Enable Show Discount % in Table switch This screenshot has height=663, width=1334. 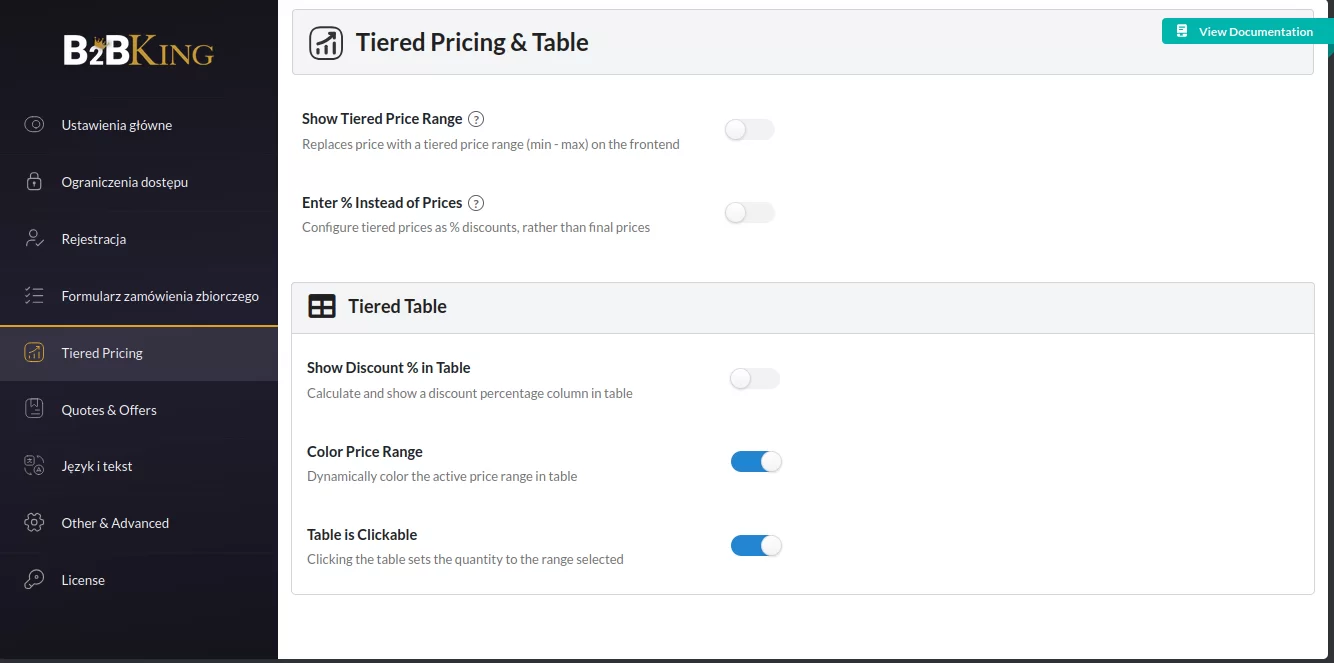pyautogui.click(x=754, y=379)
